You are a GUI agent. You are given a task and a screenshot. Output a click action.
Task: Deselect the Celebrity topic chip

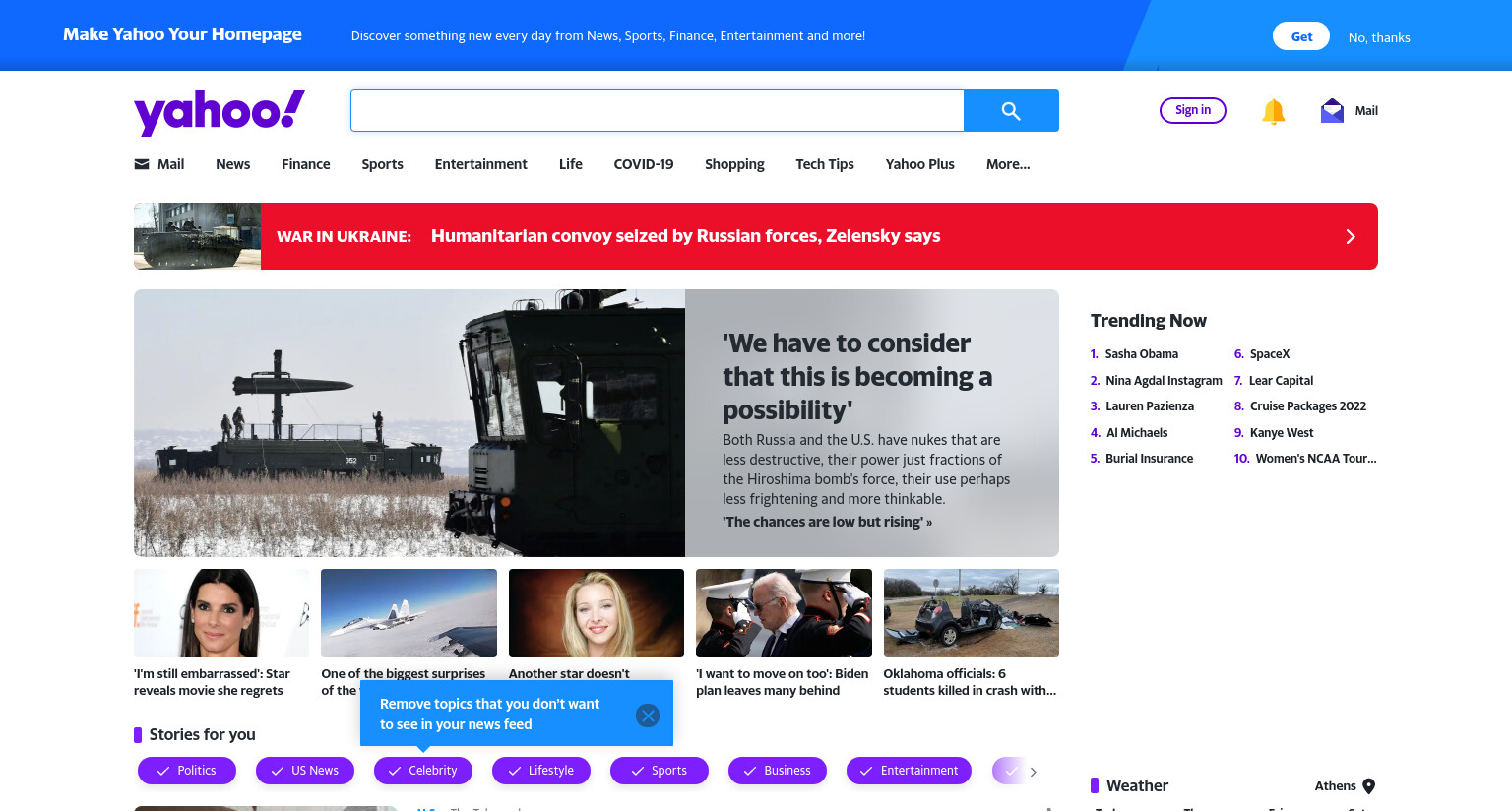tap(423, 771)
